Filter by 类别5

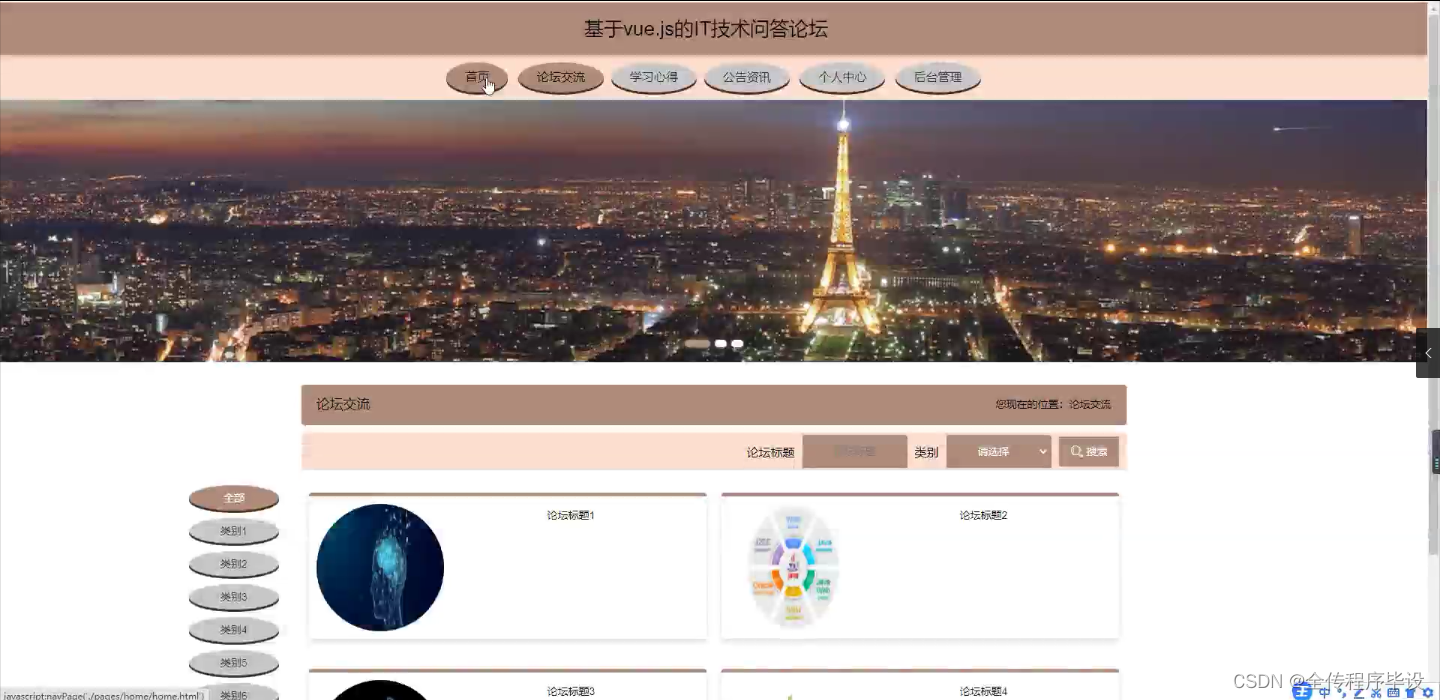[234, 663]
